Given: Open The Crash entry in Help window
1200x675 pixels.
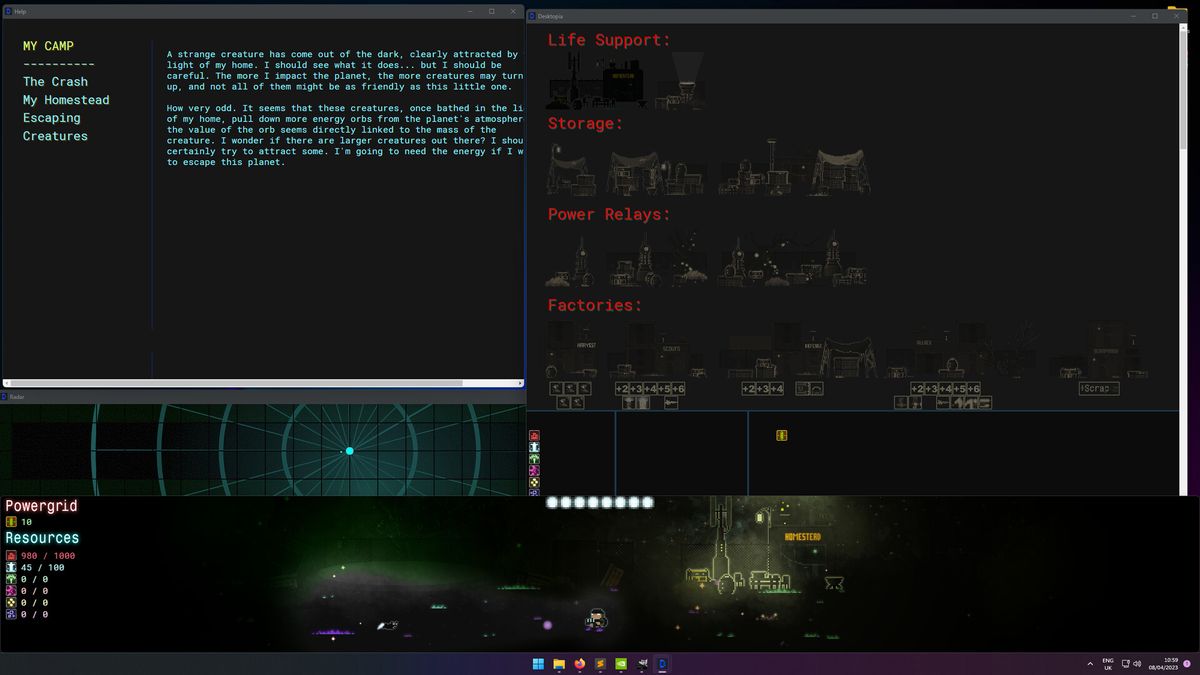Looking at the screenshot, I should click(55, 82).
